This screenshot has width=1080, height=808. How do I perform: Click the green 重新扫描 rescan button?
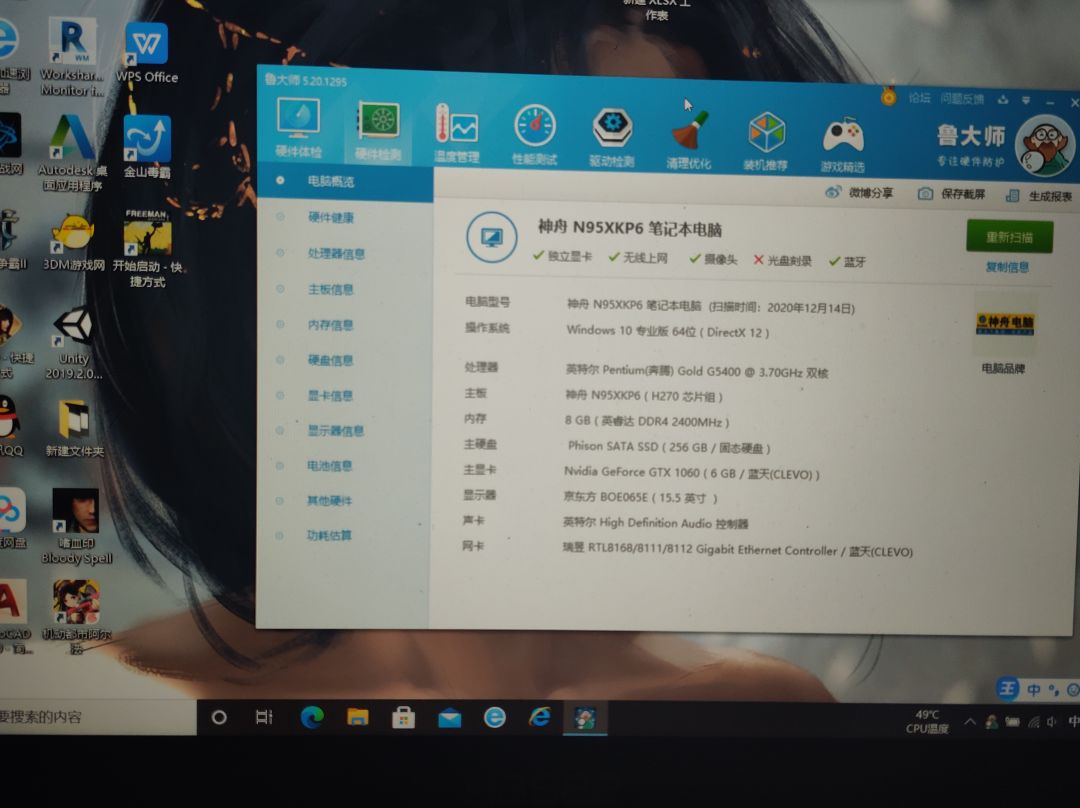pos(1009,237)
